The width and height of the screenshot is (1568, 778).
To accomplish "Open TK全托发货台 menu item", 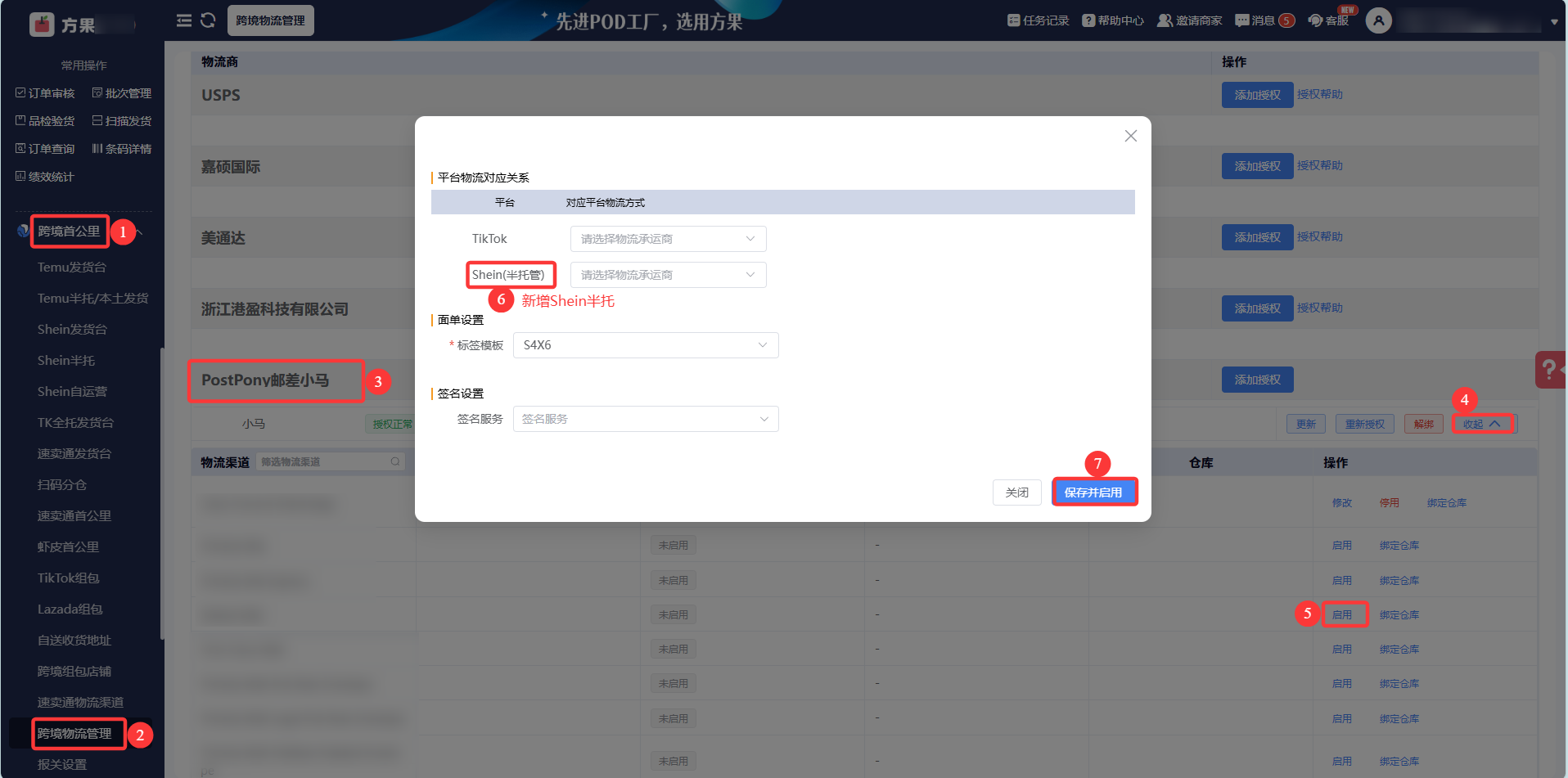I will click(x=75, y=423).
